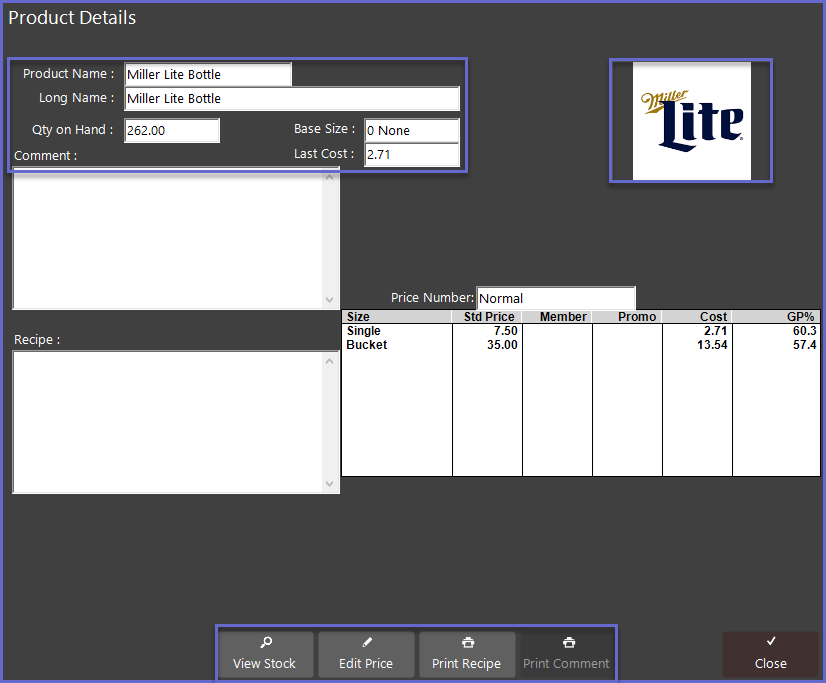Click inside the Comment text area
The image size is (826, 683).
168,240
